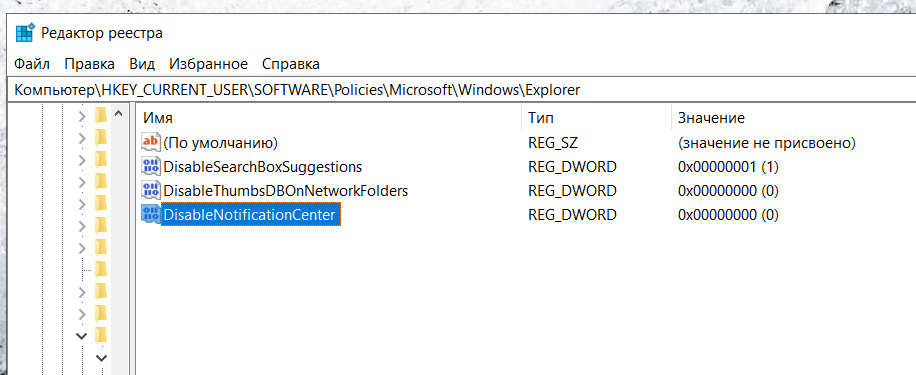The height and width of the screenshot is (375, 916).
Task: Click the Registry Editor title bar icon
Action: pyautogui.click(x=25, y=33)
